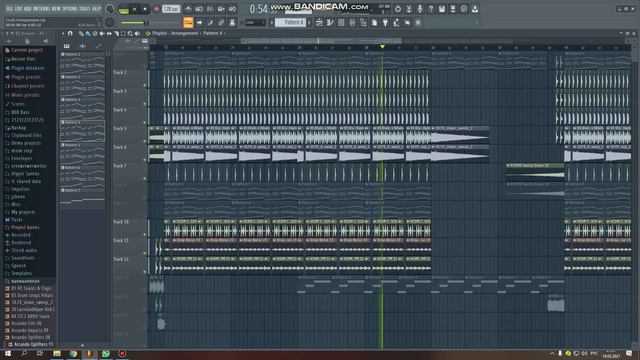Select the playlist Delete tool

pyautogui.click(x=95, y=33)
